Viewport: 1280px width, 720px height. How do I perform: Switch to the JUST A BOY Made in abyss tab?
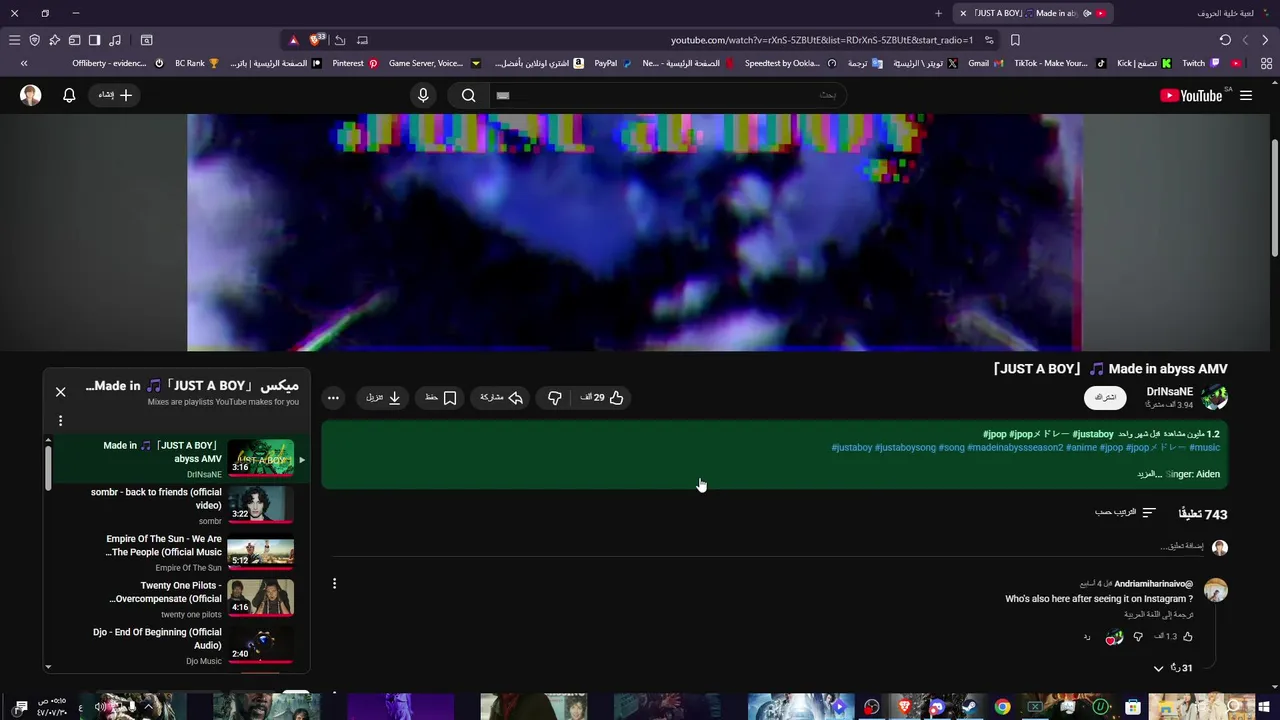pos(1032,13)
